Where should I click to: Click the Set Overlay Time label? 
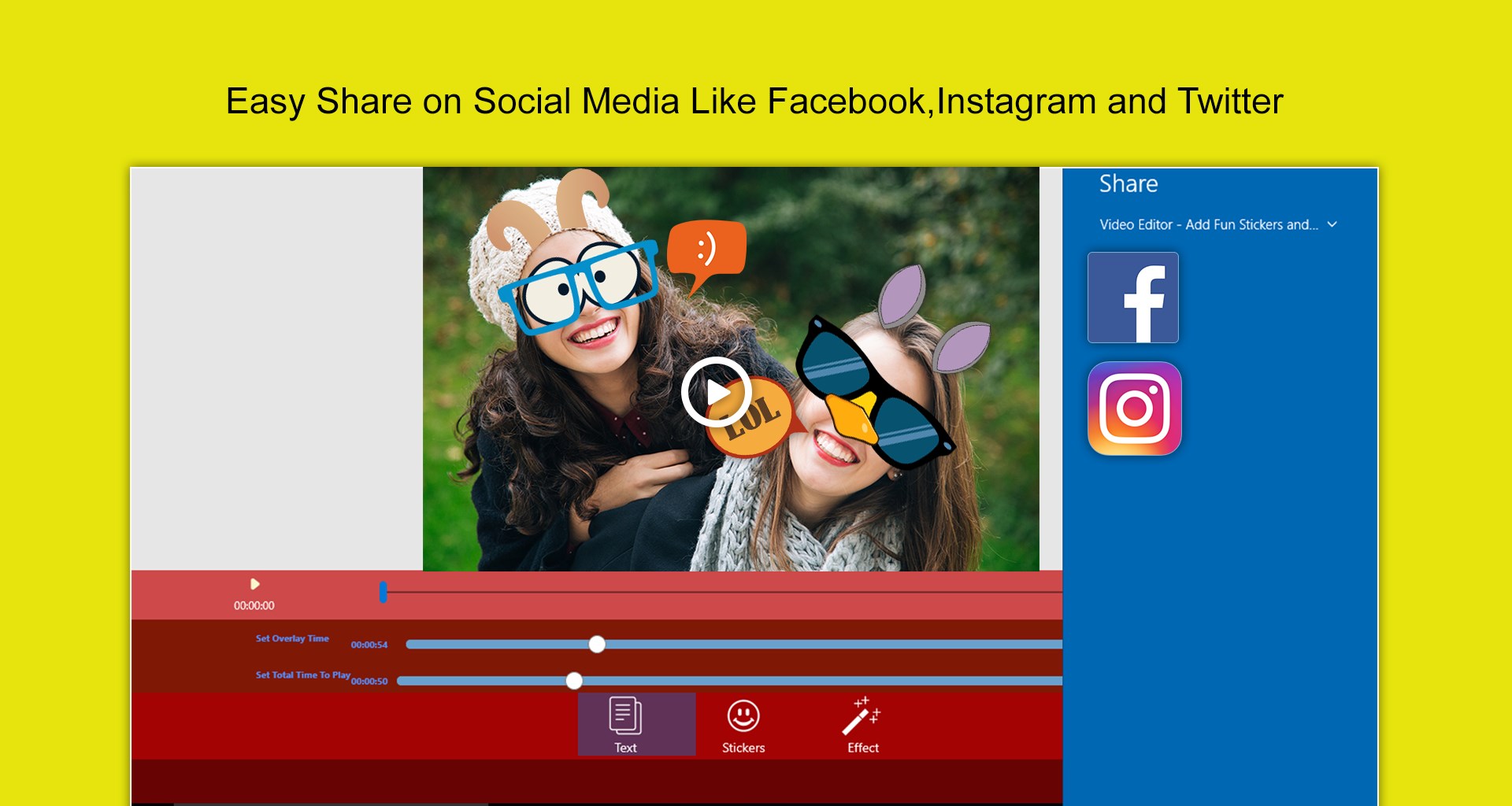(292, 638)
